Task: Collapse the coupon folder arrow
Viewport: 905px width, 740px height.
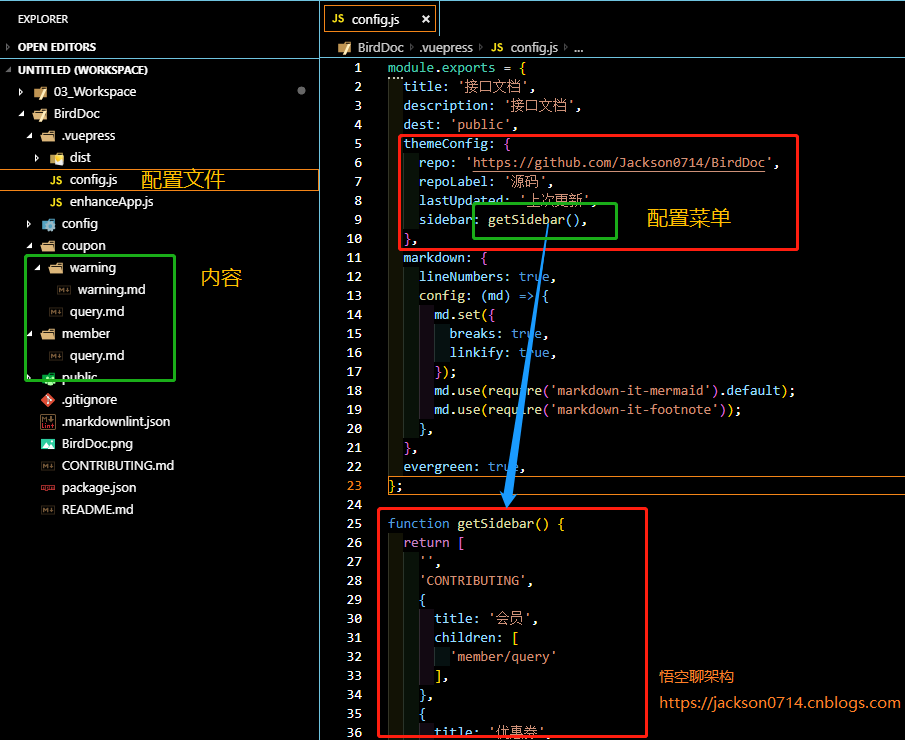Action: pyautogui.click(x=29, y=245)
